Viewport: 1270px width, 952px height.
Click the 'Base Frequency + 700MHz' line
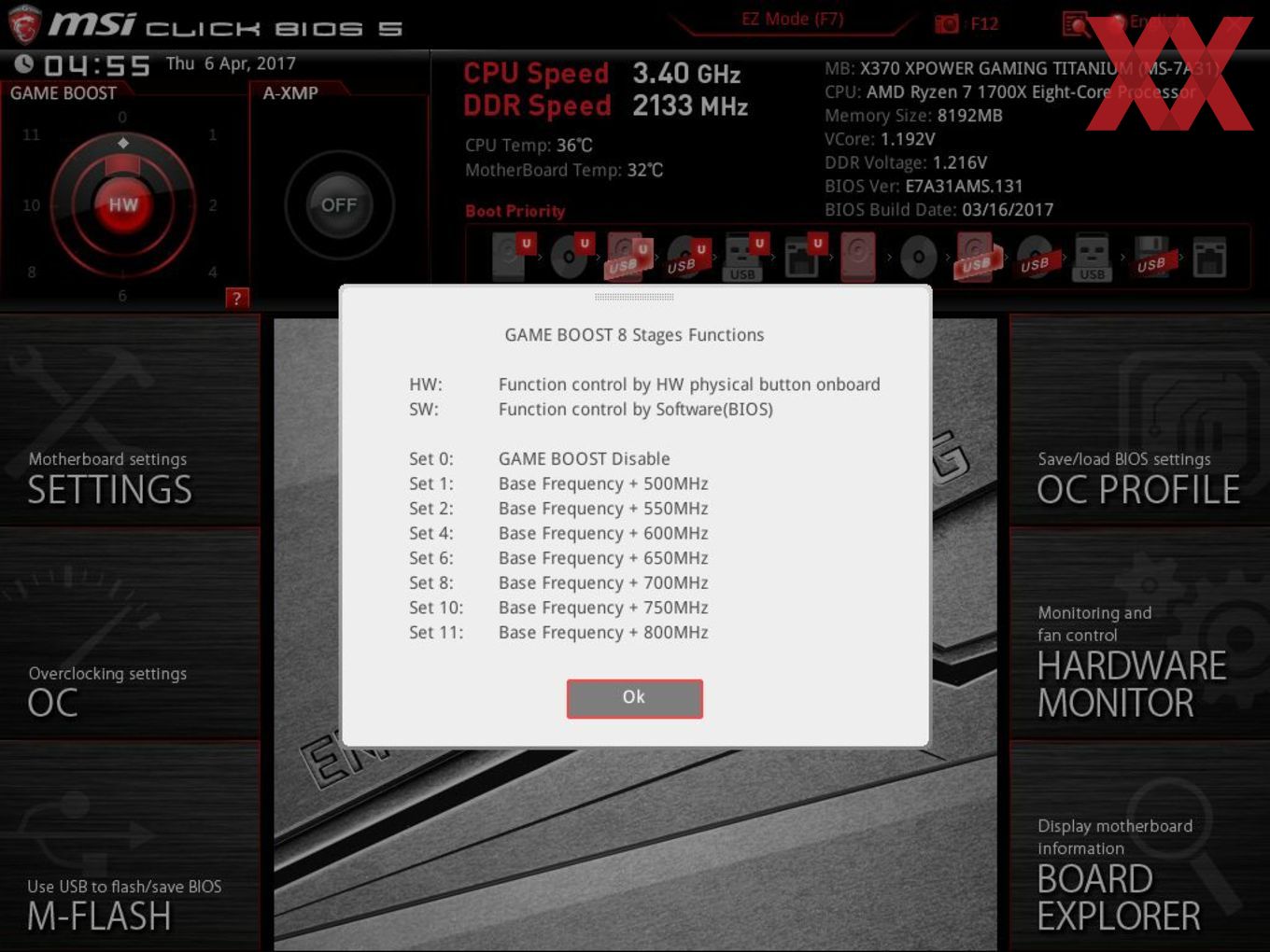[x=603, y=582]
